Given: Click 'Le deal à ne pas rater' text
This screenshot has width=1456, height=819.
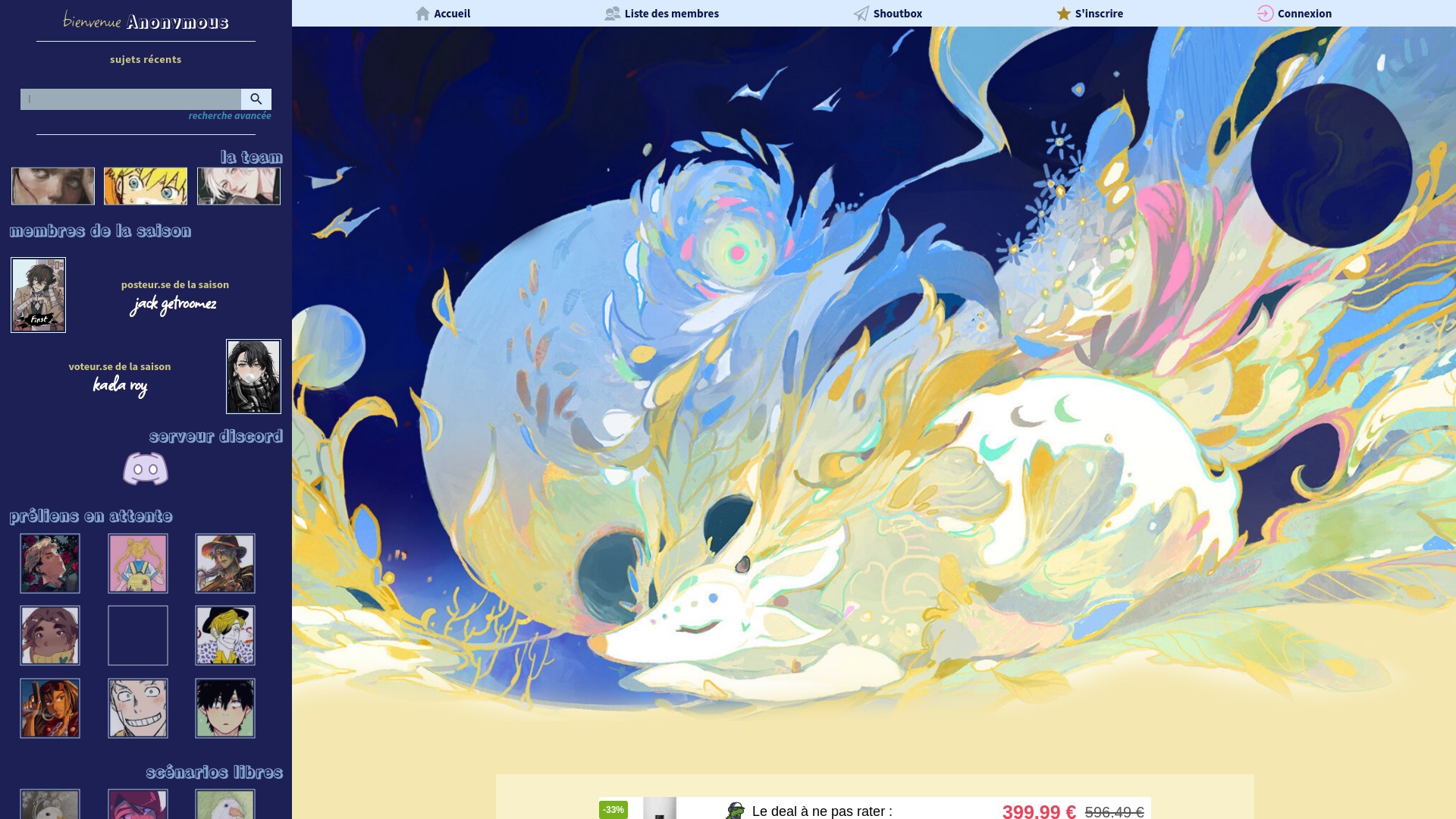Looking at the screenshot, I should click(822, 811).
